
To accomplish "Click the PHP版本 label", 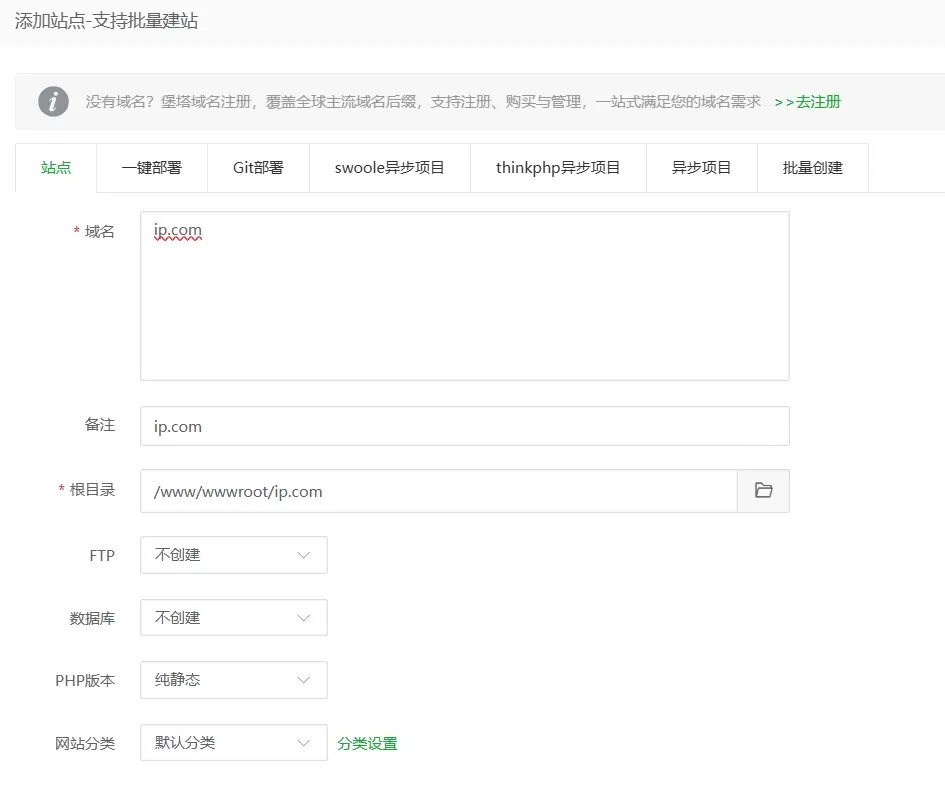I will 85,681.
